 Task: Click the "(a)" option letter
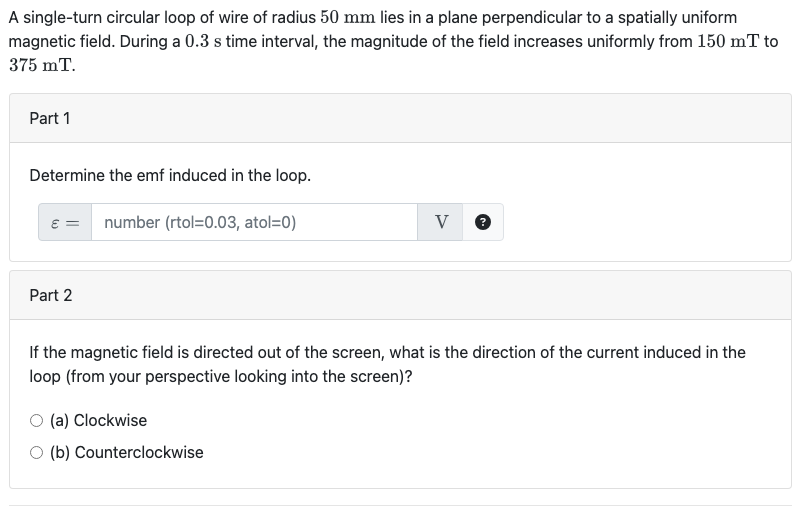(x=60, y=421)
